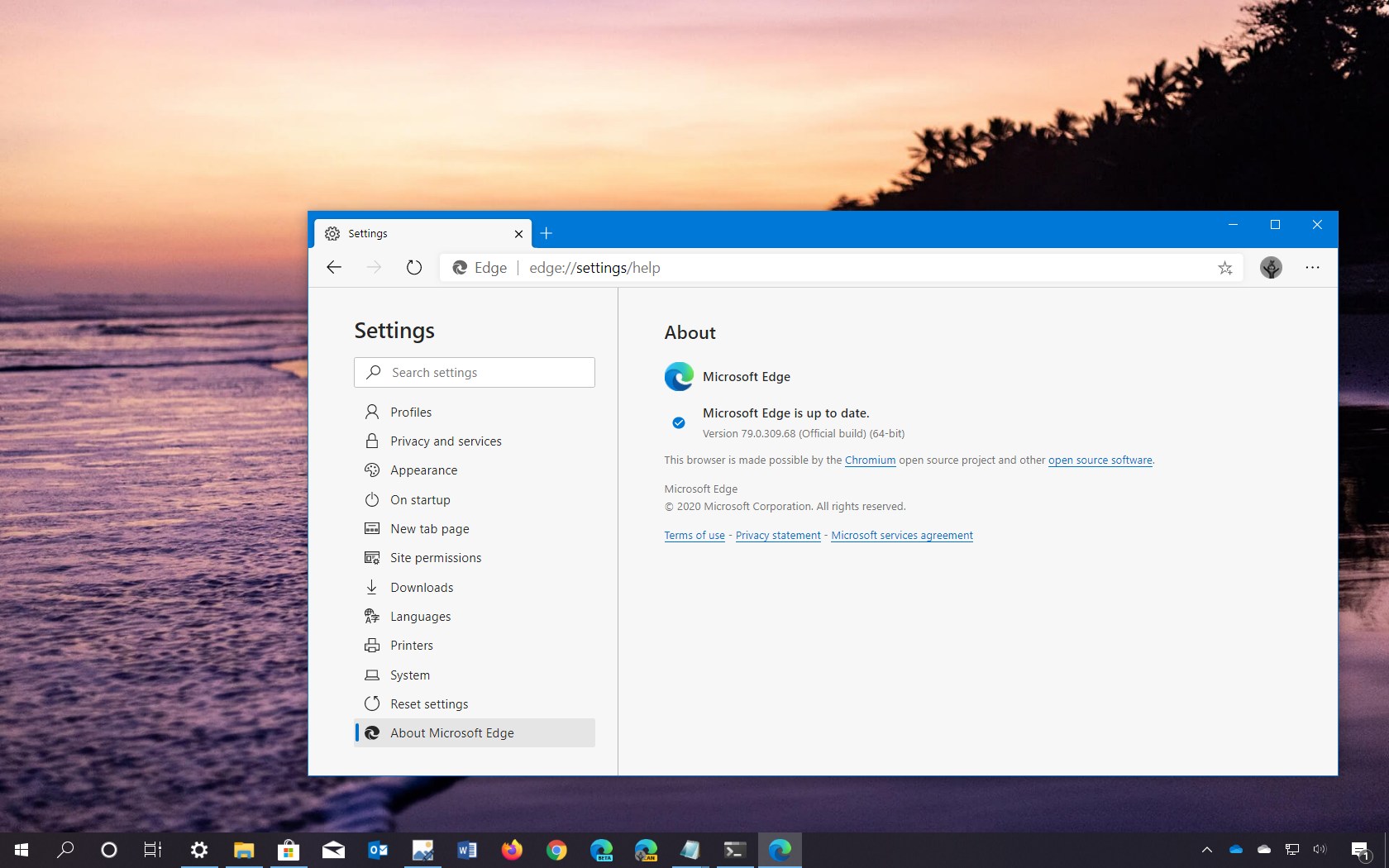Open Reset settings section

click(428, 703)
